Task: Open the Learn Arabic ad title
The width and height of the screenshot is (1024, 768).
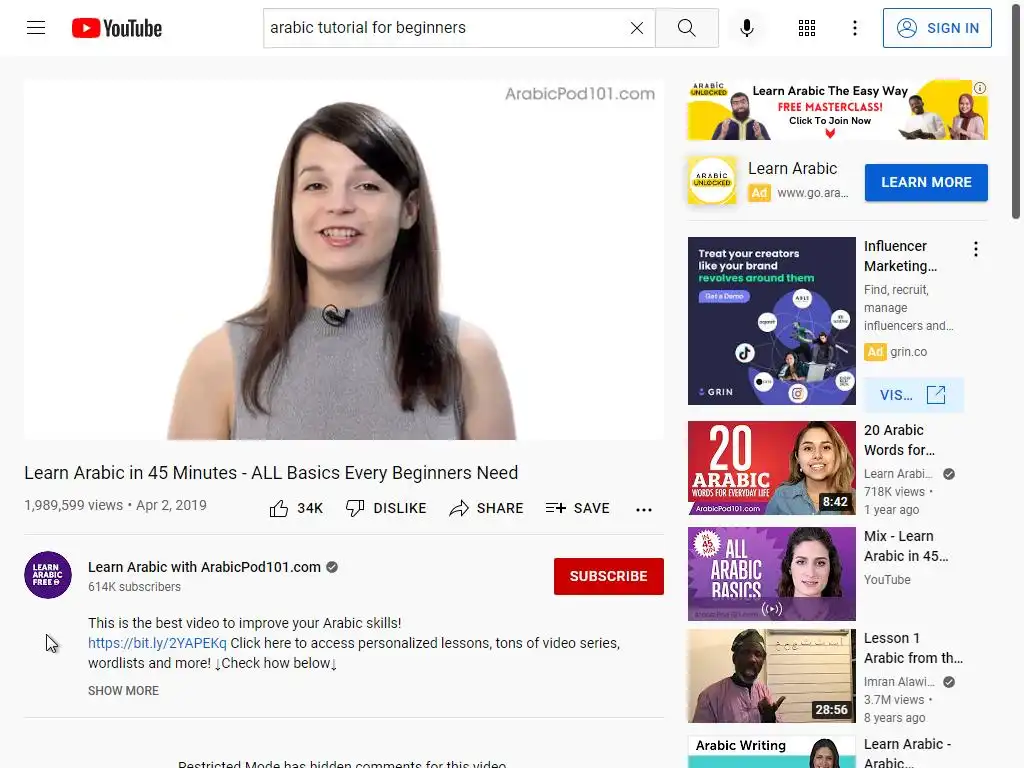Action: tap(792, 168)
